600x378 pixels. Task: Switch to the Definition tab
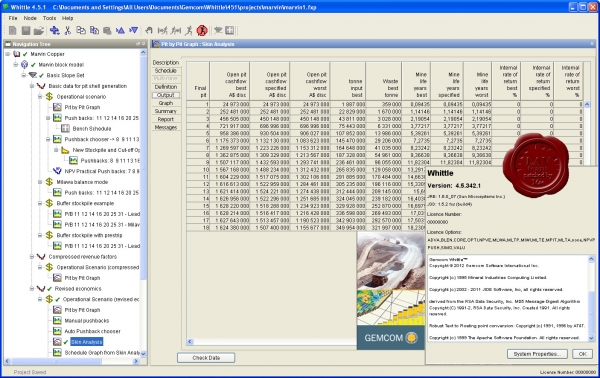click(166, 87)
